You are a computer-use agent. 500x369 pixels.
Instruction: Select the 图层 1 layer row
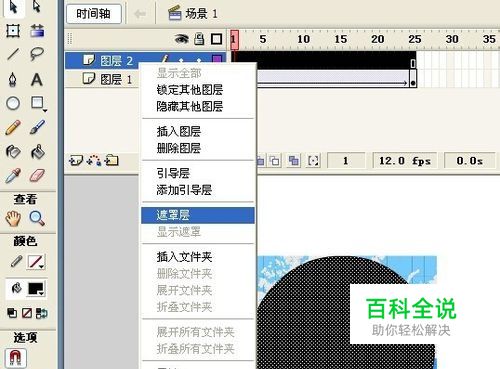click(x=102, y=79)
